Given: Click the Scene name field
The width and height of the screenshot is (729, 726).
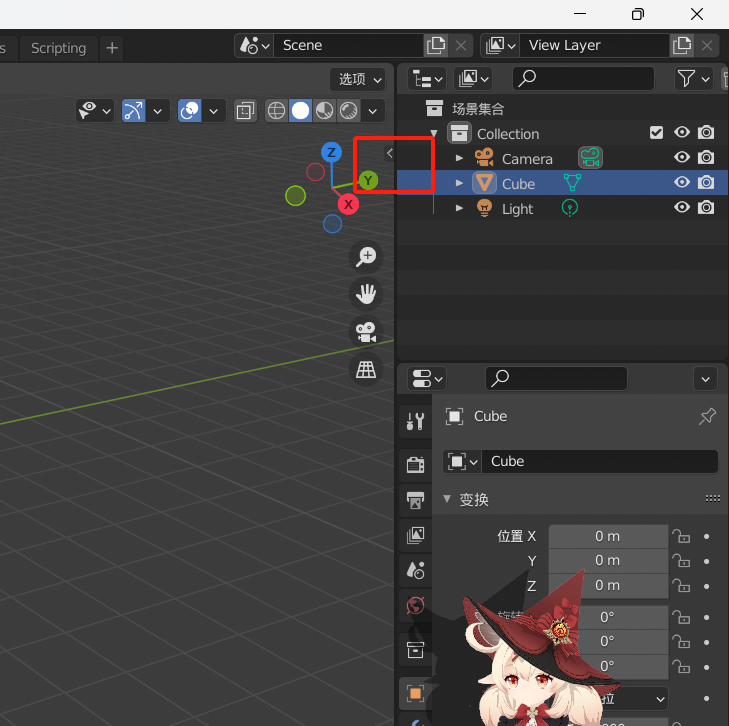Looking at the screenshot, I should [349, 46].
